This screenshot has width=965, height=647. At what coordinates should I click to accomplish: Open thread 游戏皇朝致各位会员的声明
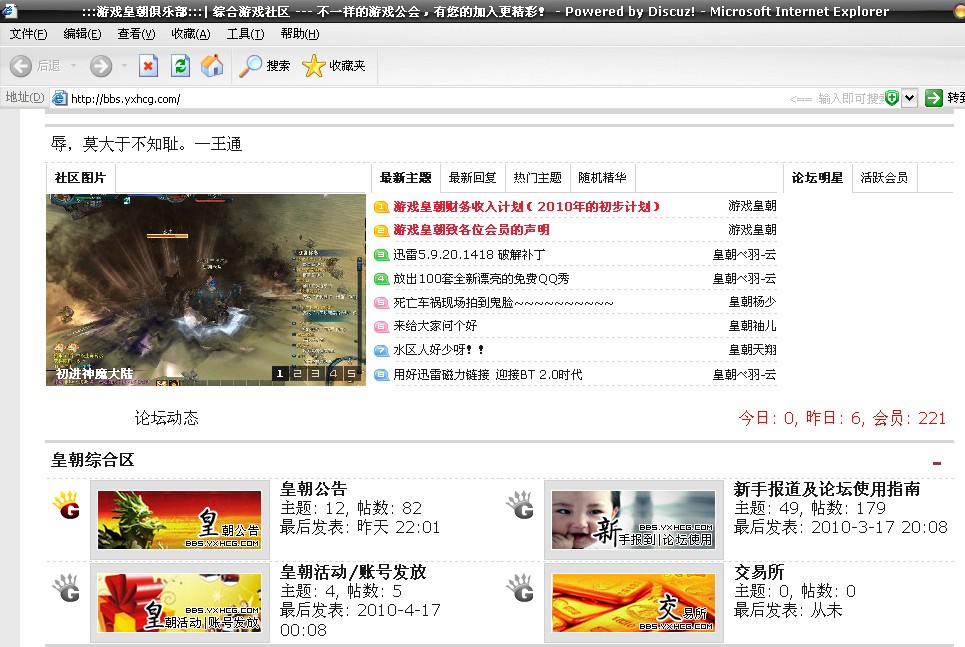(471, 230)
